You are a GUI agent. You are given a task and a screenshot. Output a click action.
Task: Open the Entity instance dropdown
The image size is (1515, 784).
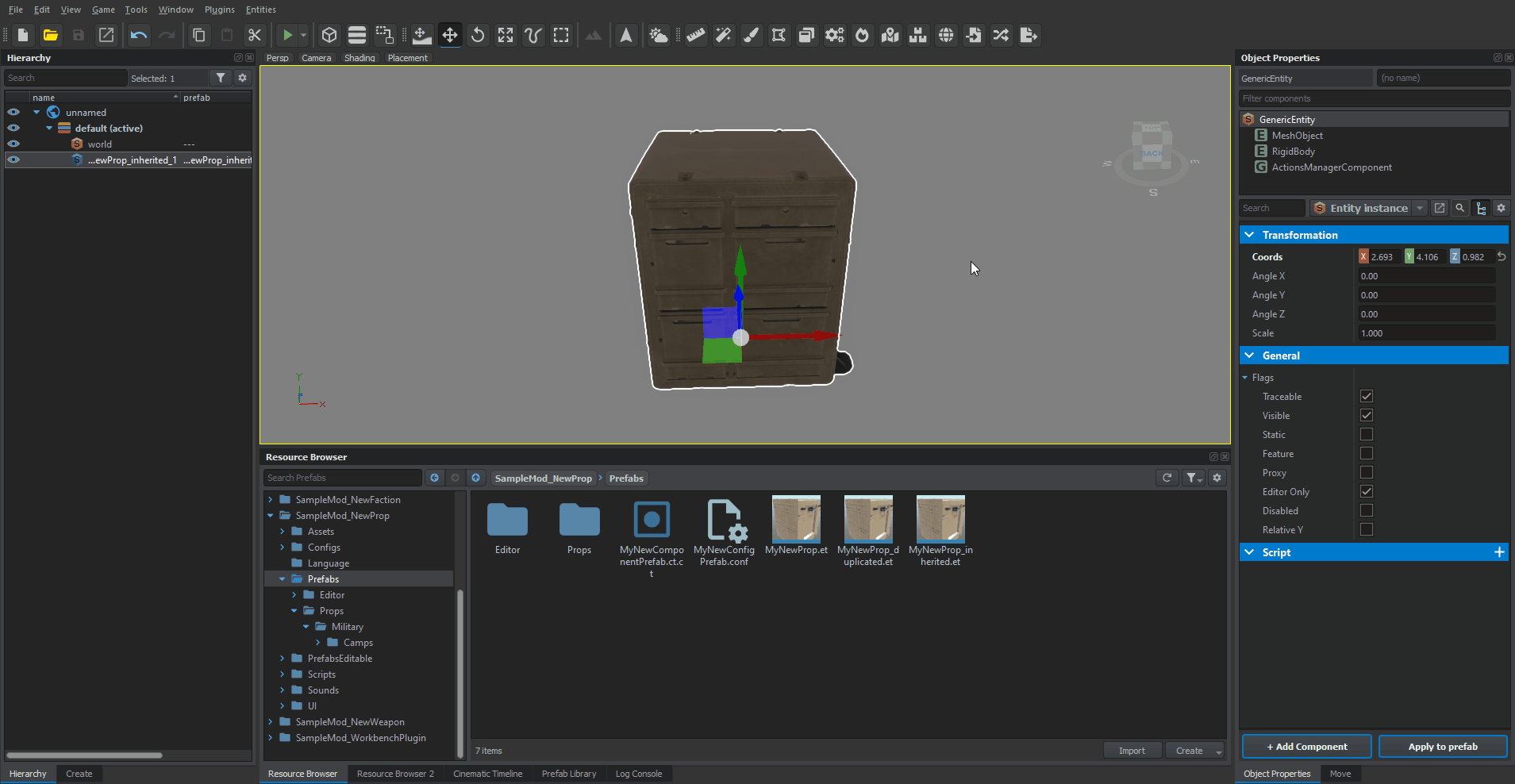[1420, 208]
